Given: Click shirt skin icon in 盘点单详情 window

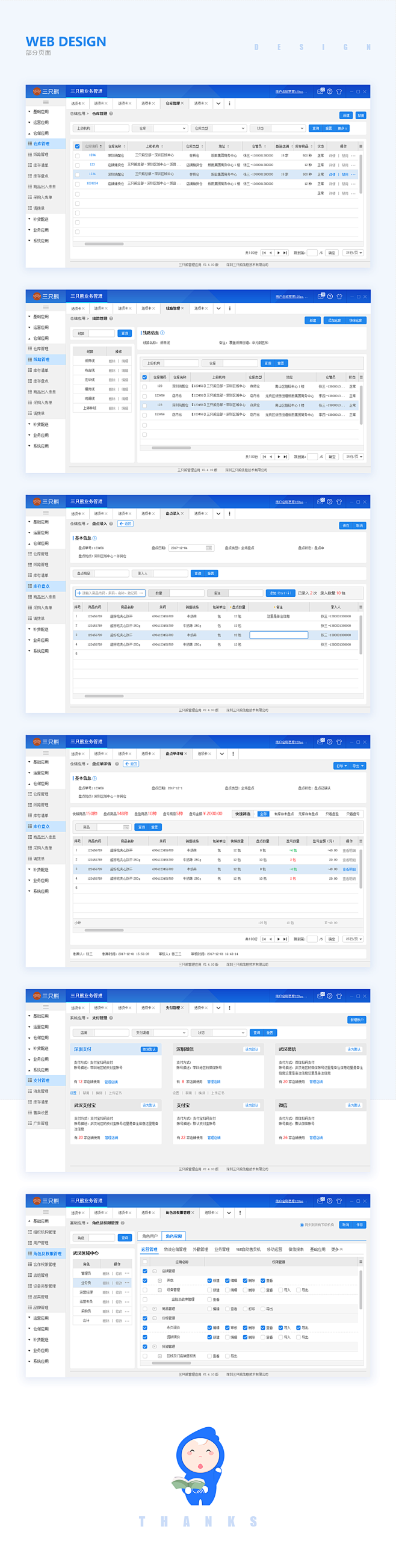Looking at the screenshot, I should [x=339, y=742].
